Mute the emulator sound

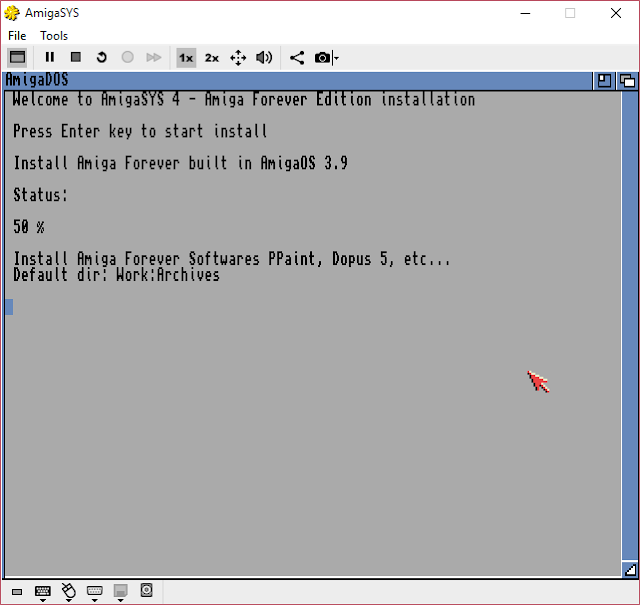[264, 58]
